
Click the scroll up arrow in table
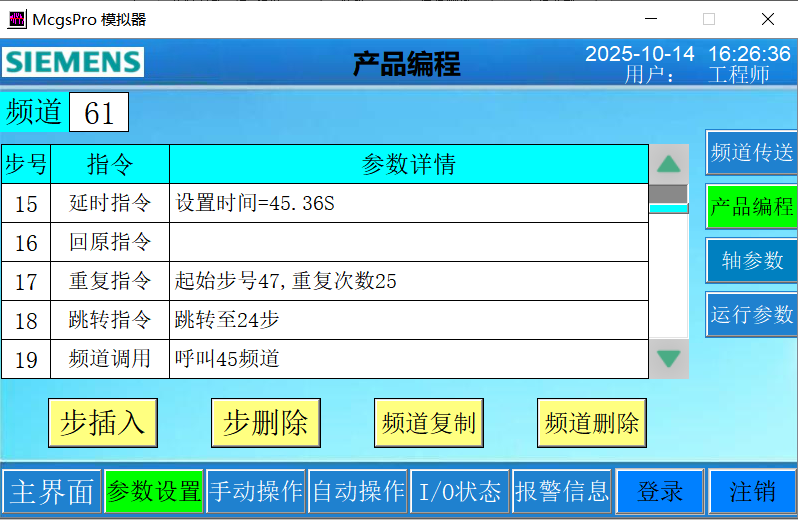(668, 164)
